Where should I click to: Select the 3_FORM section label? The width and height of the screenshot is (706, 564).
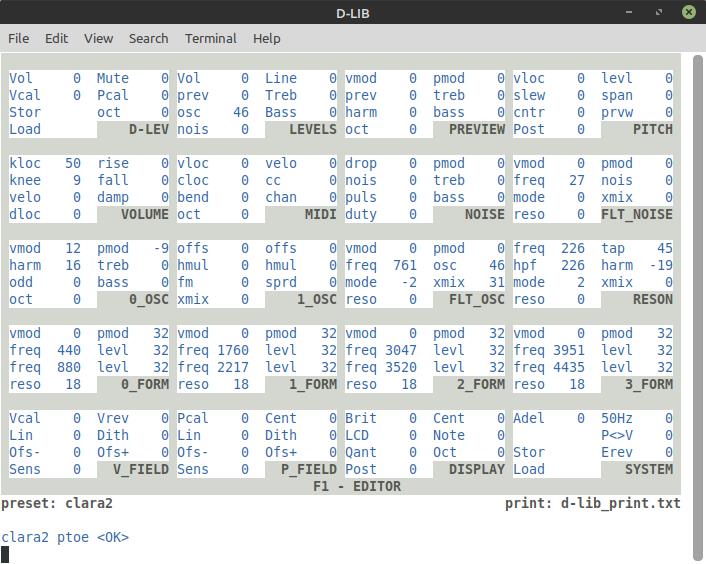pyautogui.click(x=649, y=385)
